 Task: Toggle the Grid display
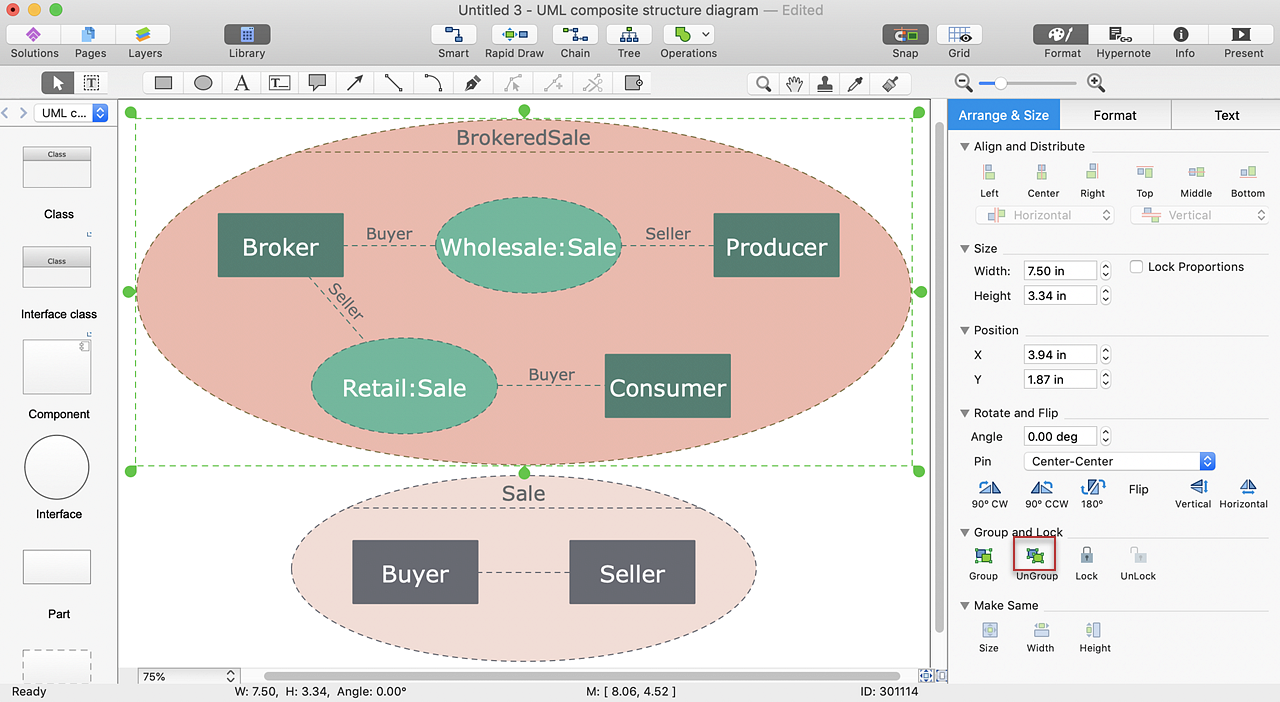(959, 35)
